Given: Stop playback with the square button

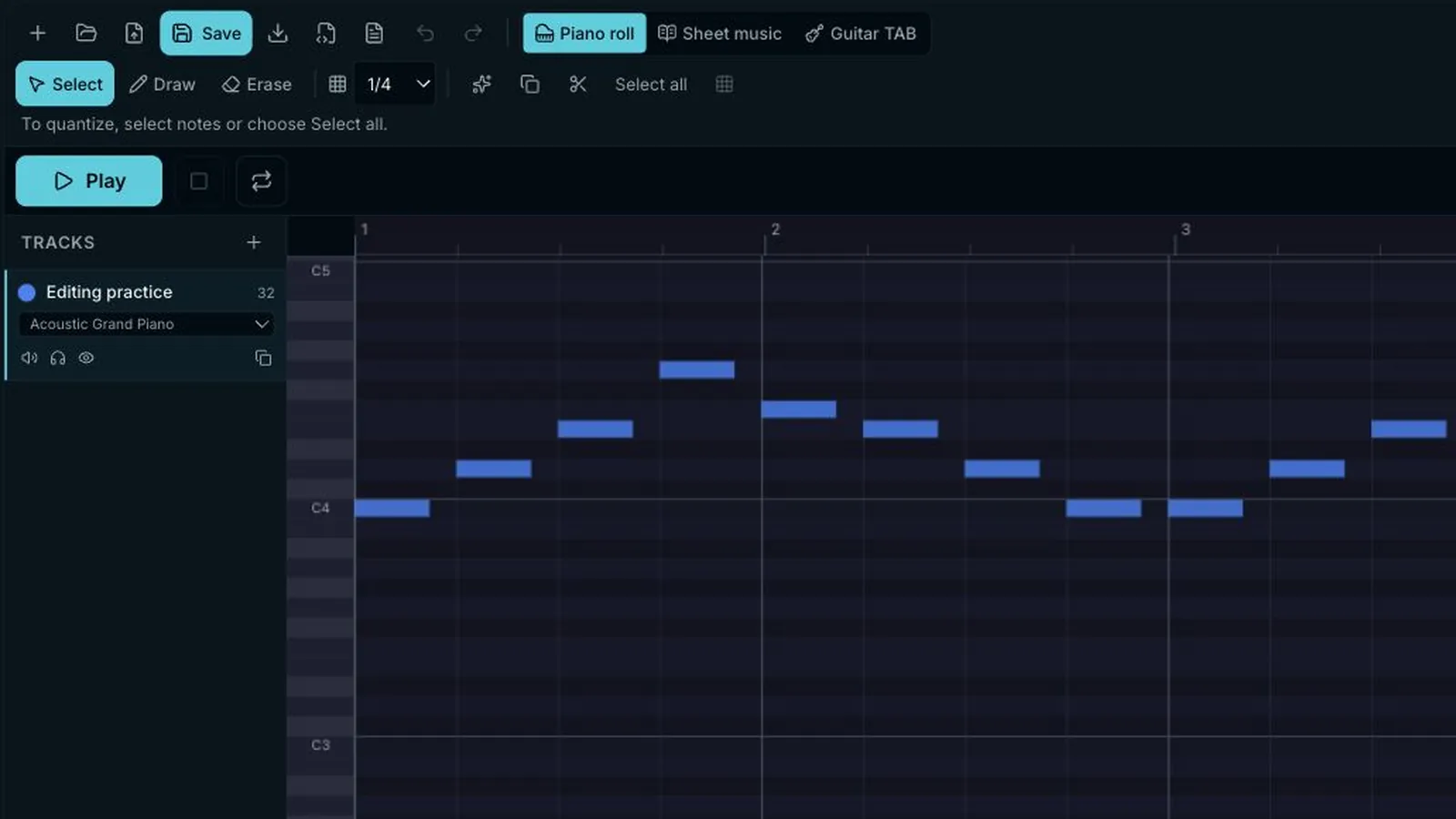Looking at the screenshot, I should point(198,181).
